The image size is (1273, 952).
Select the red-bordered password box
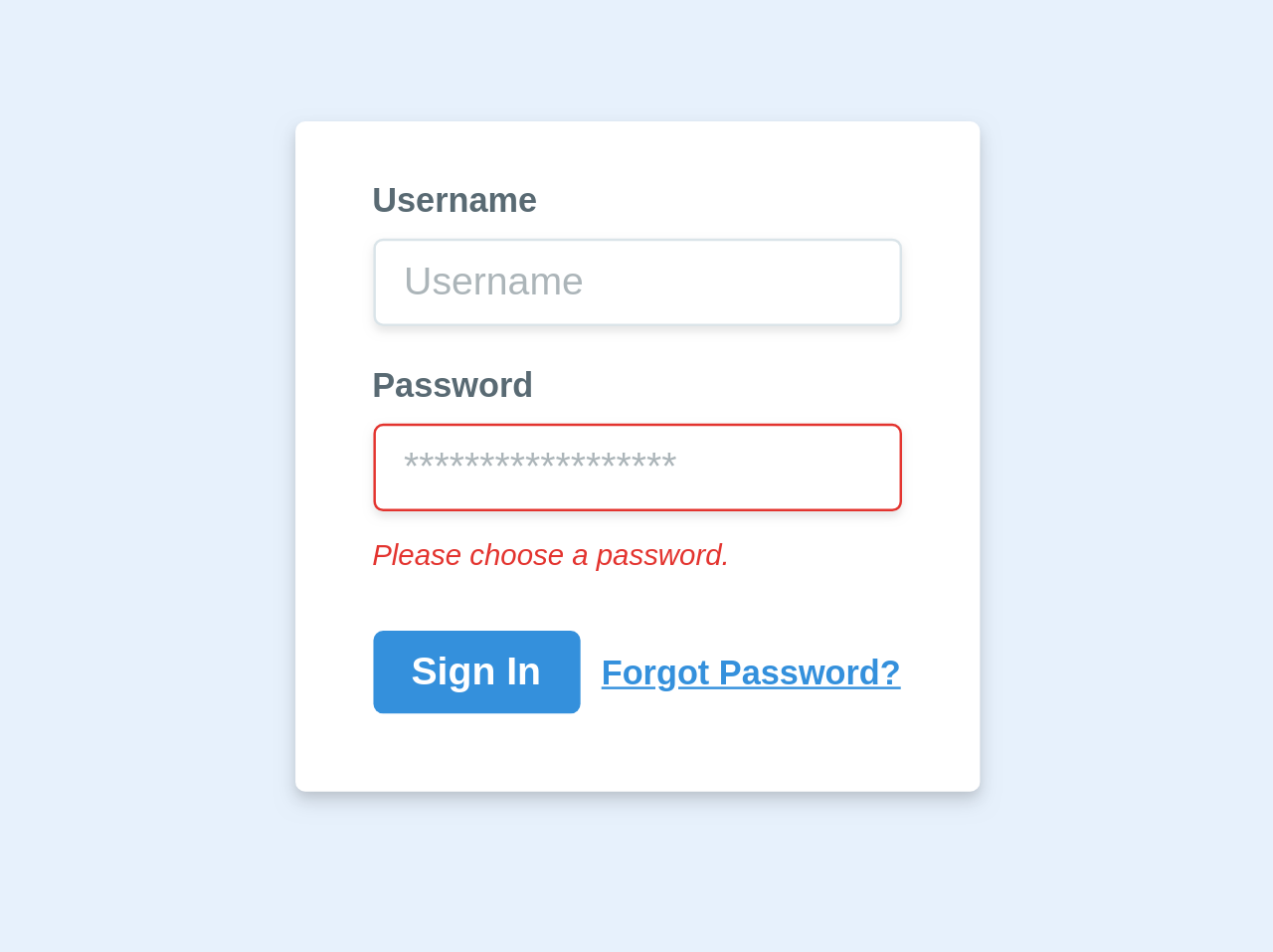click(x=637, y=468)
